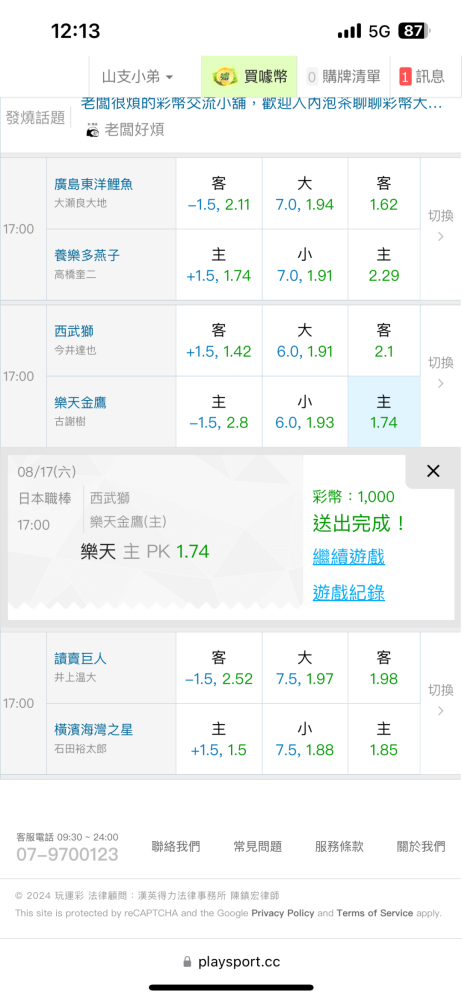
Task: Select 大 7.5, 1.97 over option
Action: [x=305, y=668]
